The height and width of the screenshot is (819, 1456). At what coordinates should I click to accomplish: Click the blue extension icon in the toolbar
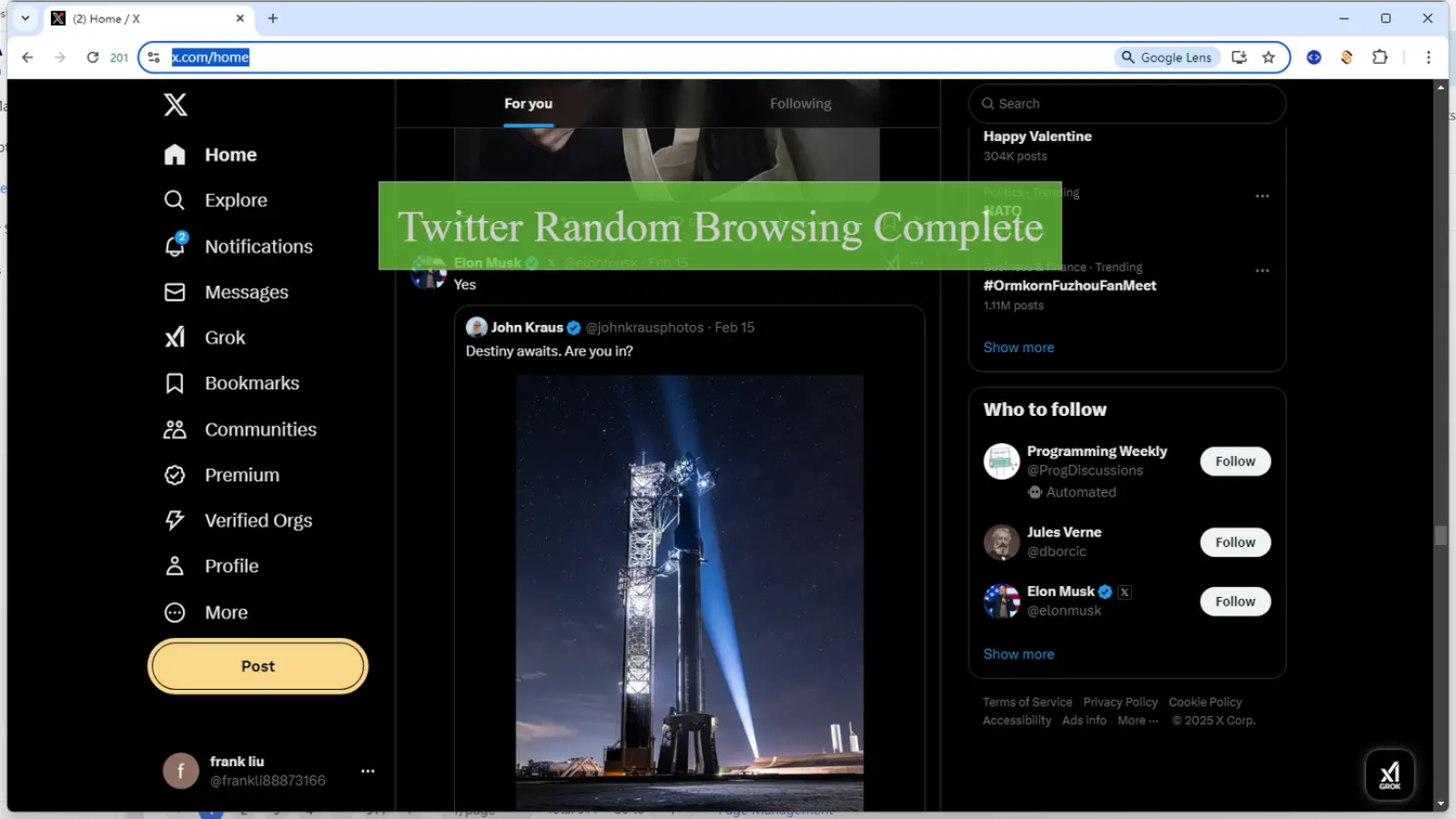click(1314, 57)
